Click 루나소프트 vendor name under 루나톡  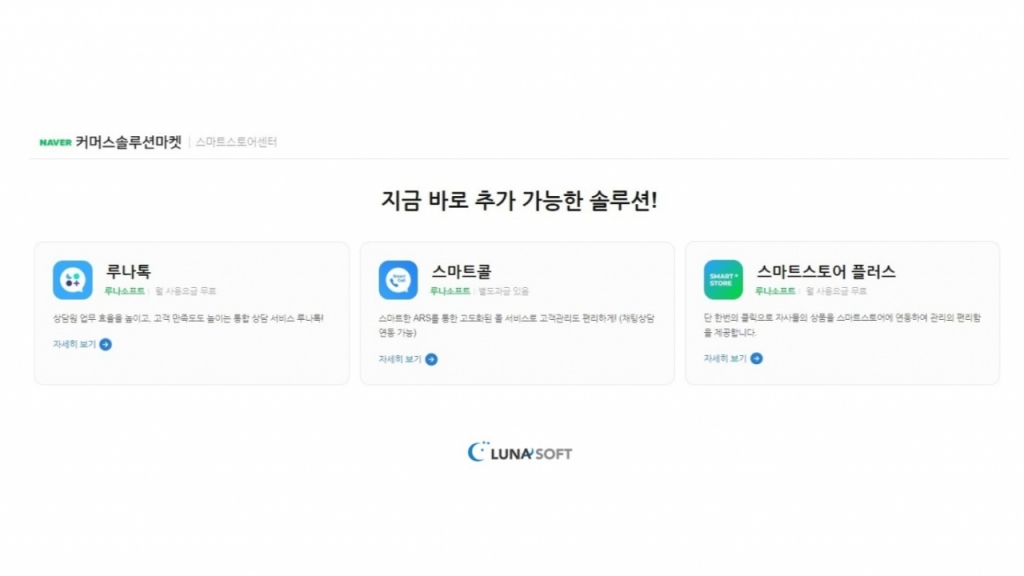[124, 291]
